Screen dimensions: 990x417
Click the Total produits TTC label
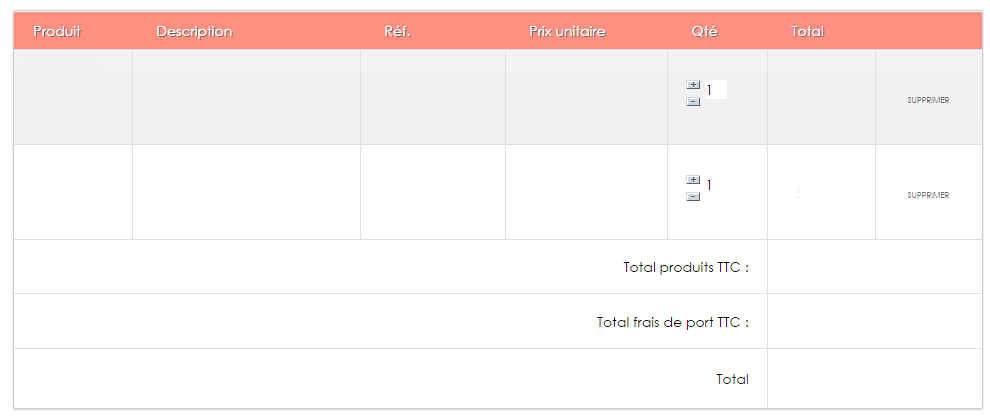pyautogui.click(x=686, y=267)
